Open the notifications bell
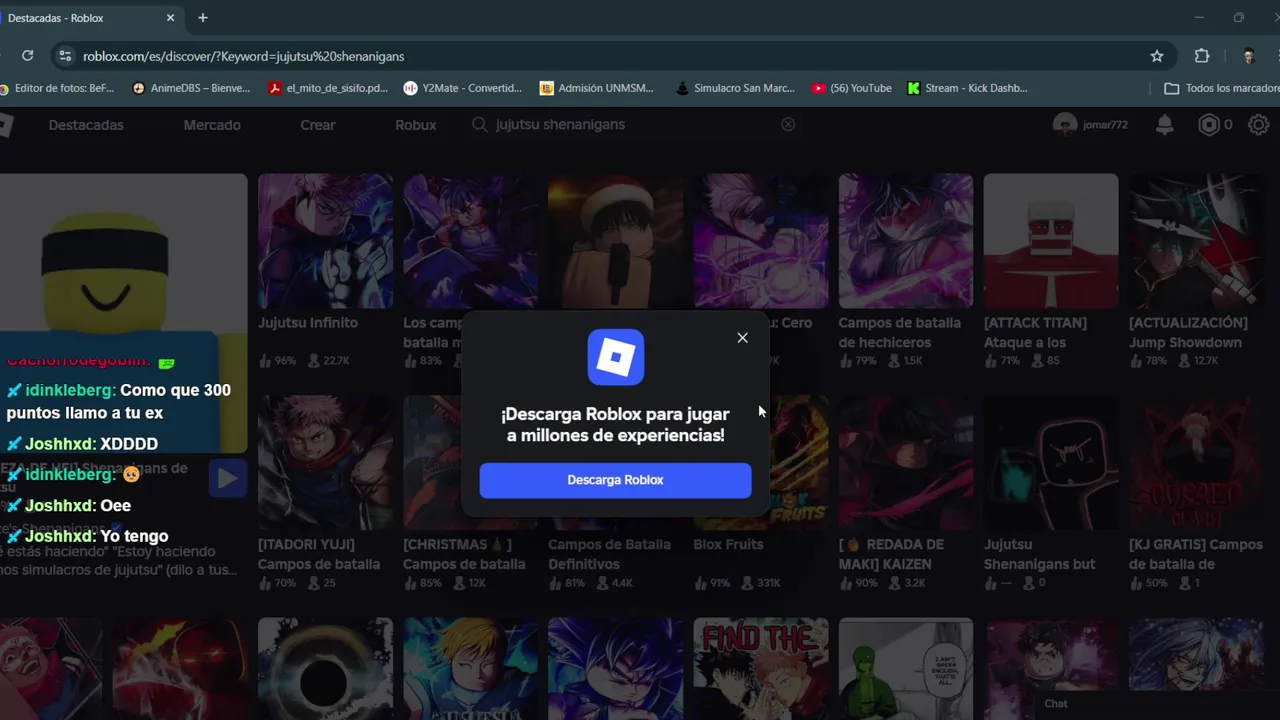 coord(1165,125)
